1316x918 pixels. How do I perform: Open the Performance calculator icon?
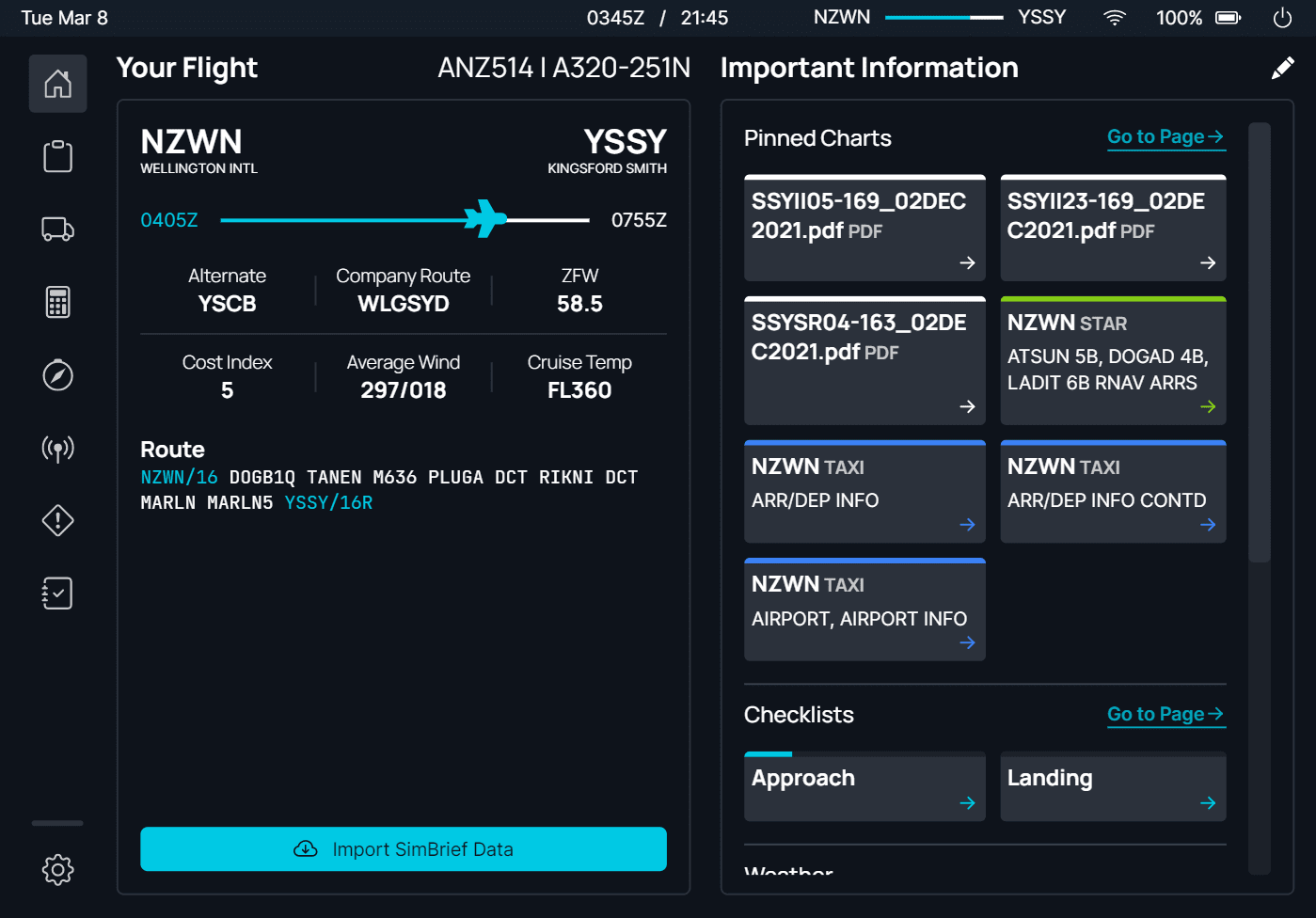[58, 302]
